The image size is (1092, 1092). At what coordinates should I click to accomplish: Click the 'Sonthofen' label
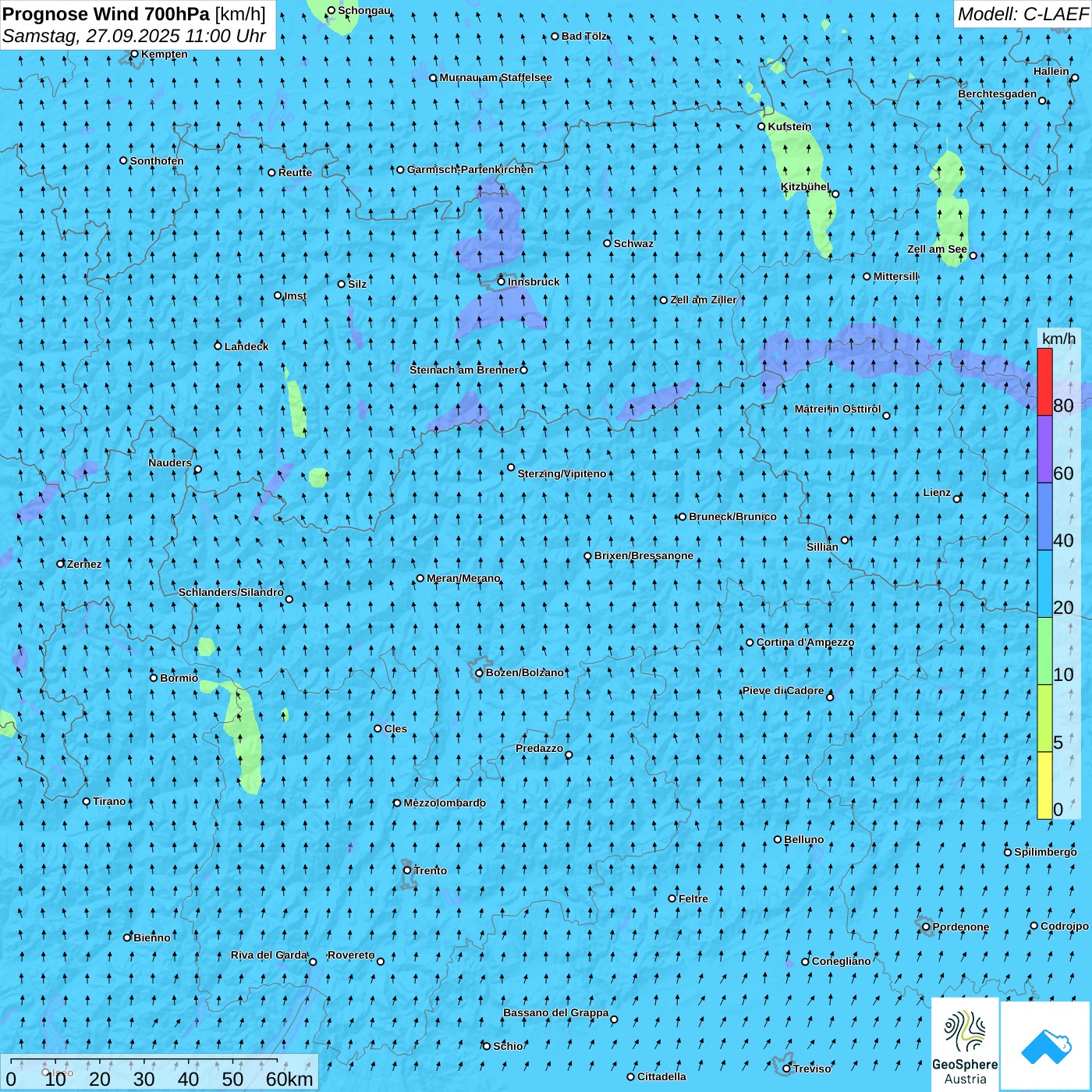click(x=157, y=161)
